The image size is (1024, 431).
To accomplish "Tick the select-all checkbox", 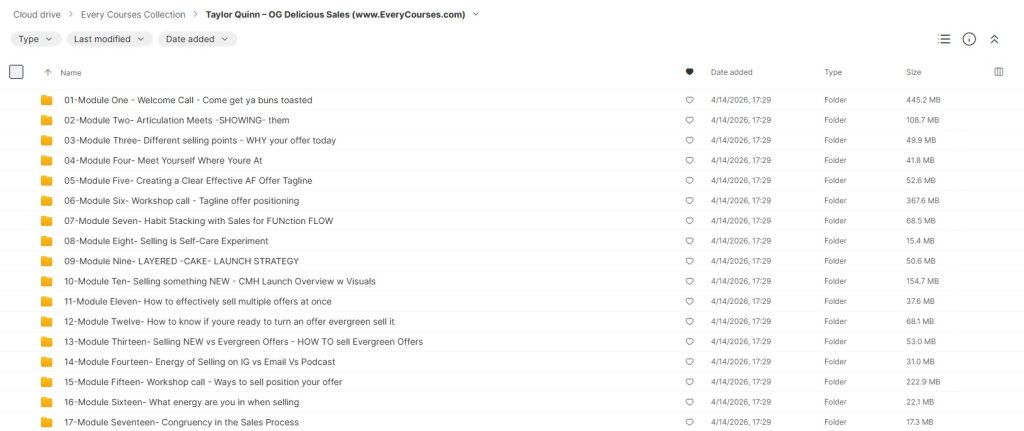I will pyautogui.click(x=16, y=72).
